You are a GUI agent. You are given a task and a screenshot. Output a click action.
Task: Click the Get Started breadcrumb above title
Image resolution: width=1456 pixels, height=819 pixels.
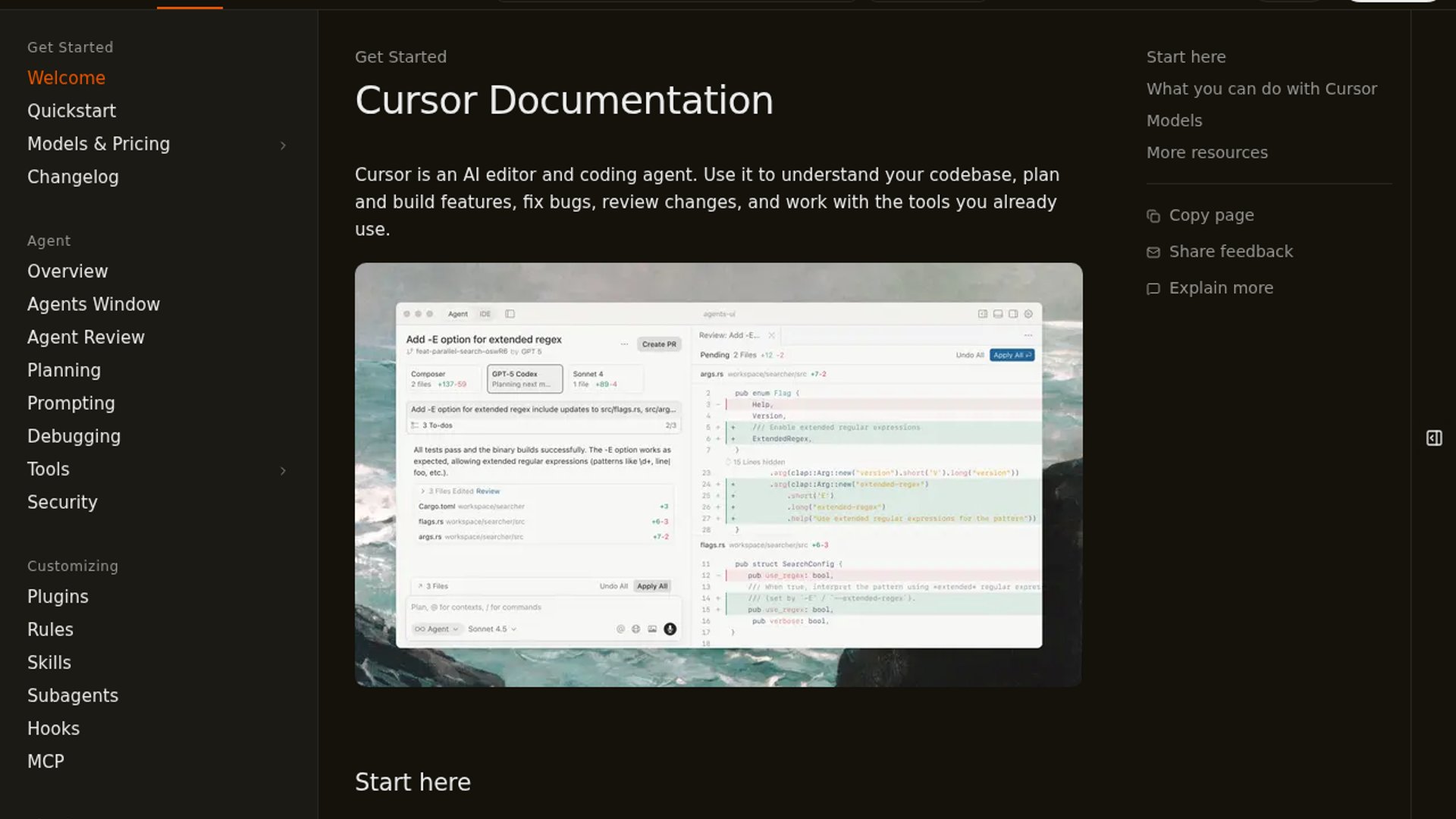[x=400, y=57]
